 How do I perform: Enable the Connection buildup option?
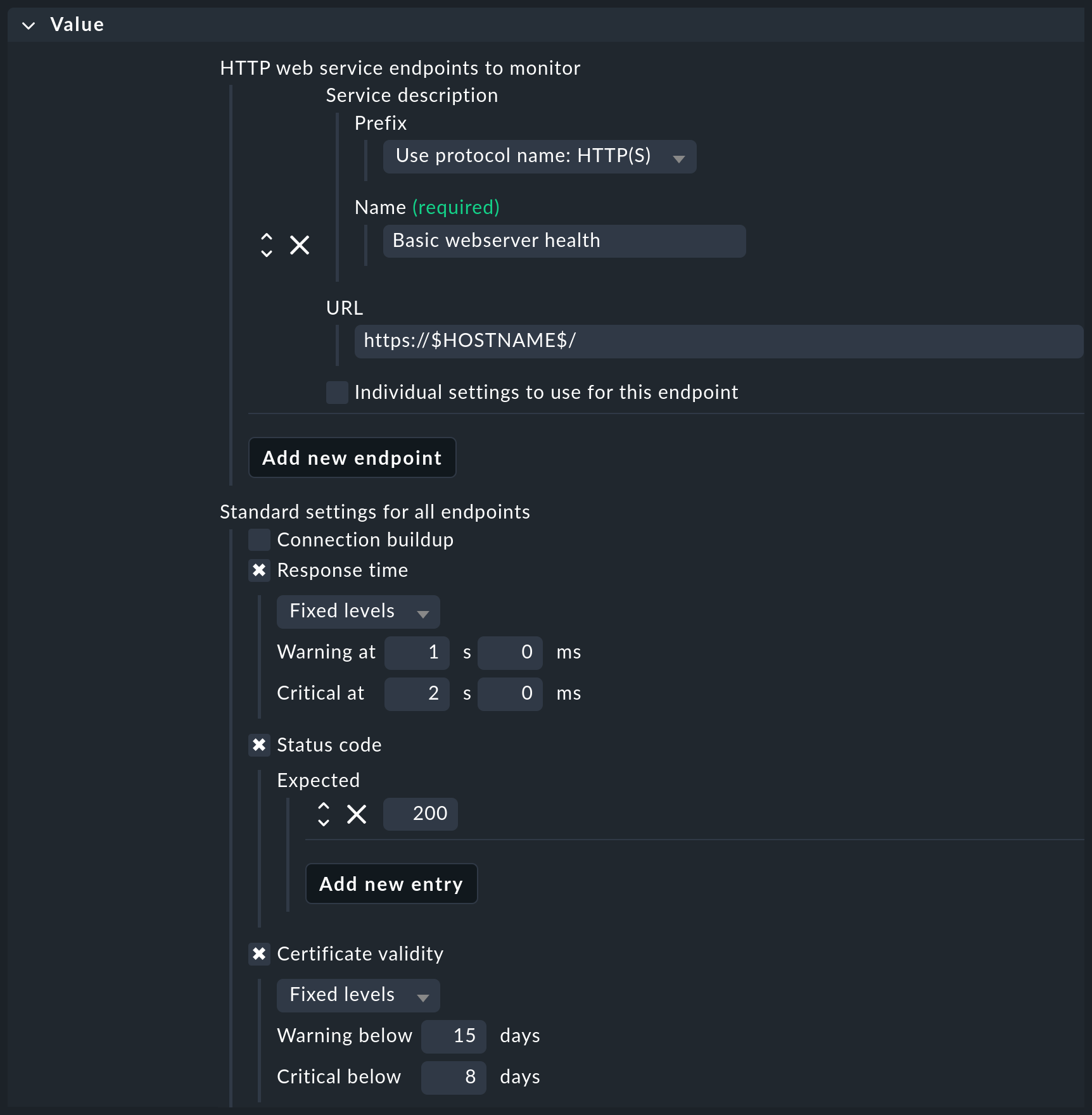tap(259, 539)
